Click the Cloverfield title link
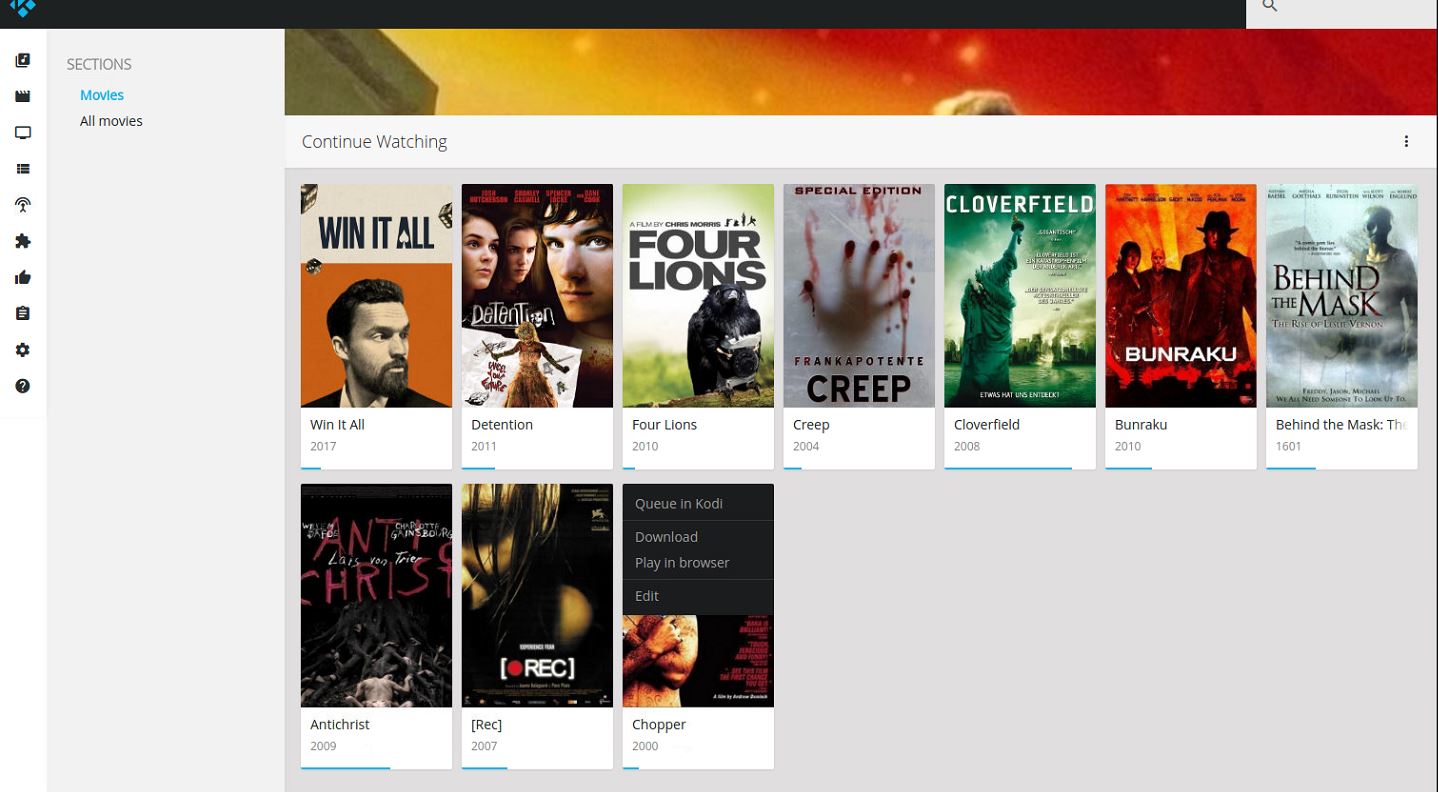The image size is (1438, 792). [x=987, y=425]
